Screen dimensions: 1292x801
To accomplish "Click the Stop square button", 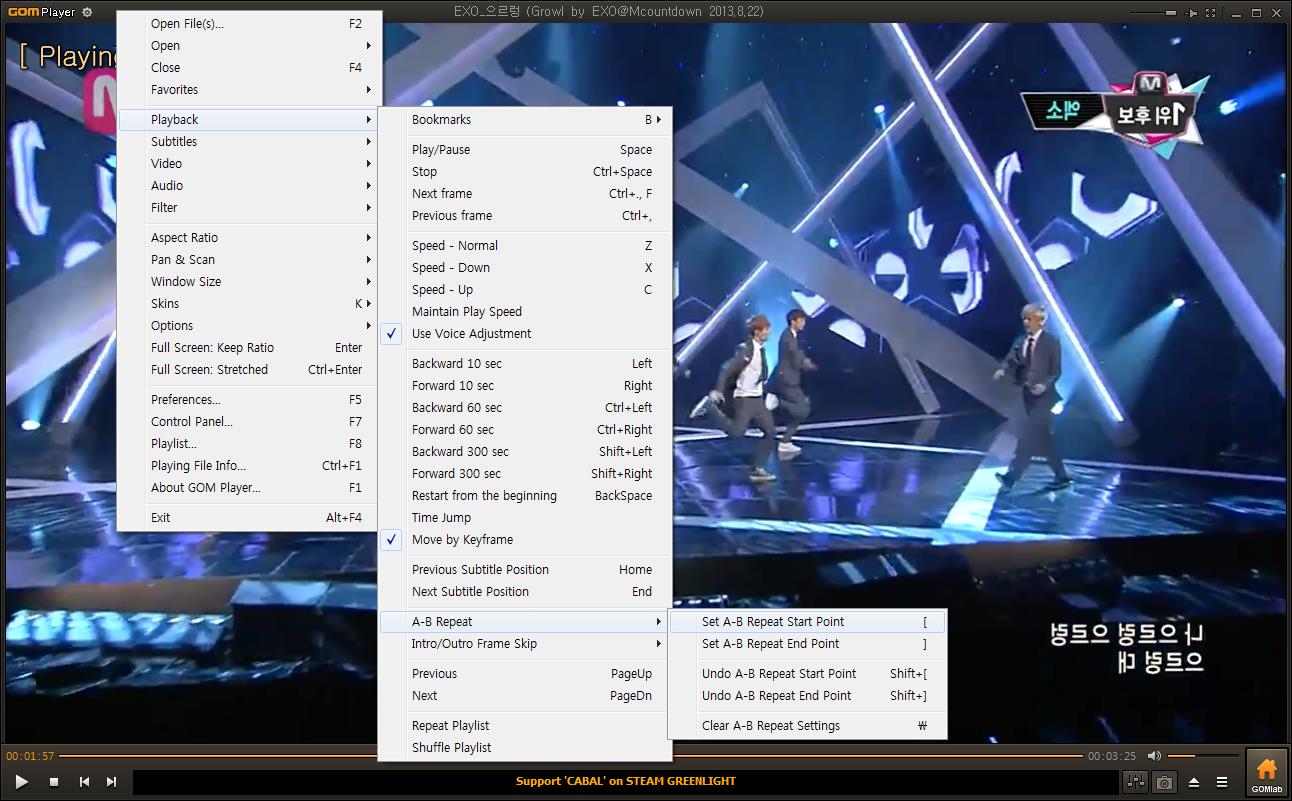I will coord(54,781).
